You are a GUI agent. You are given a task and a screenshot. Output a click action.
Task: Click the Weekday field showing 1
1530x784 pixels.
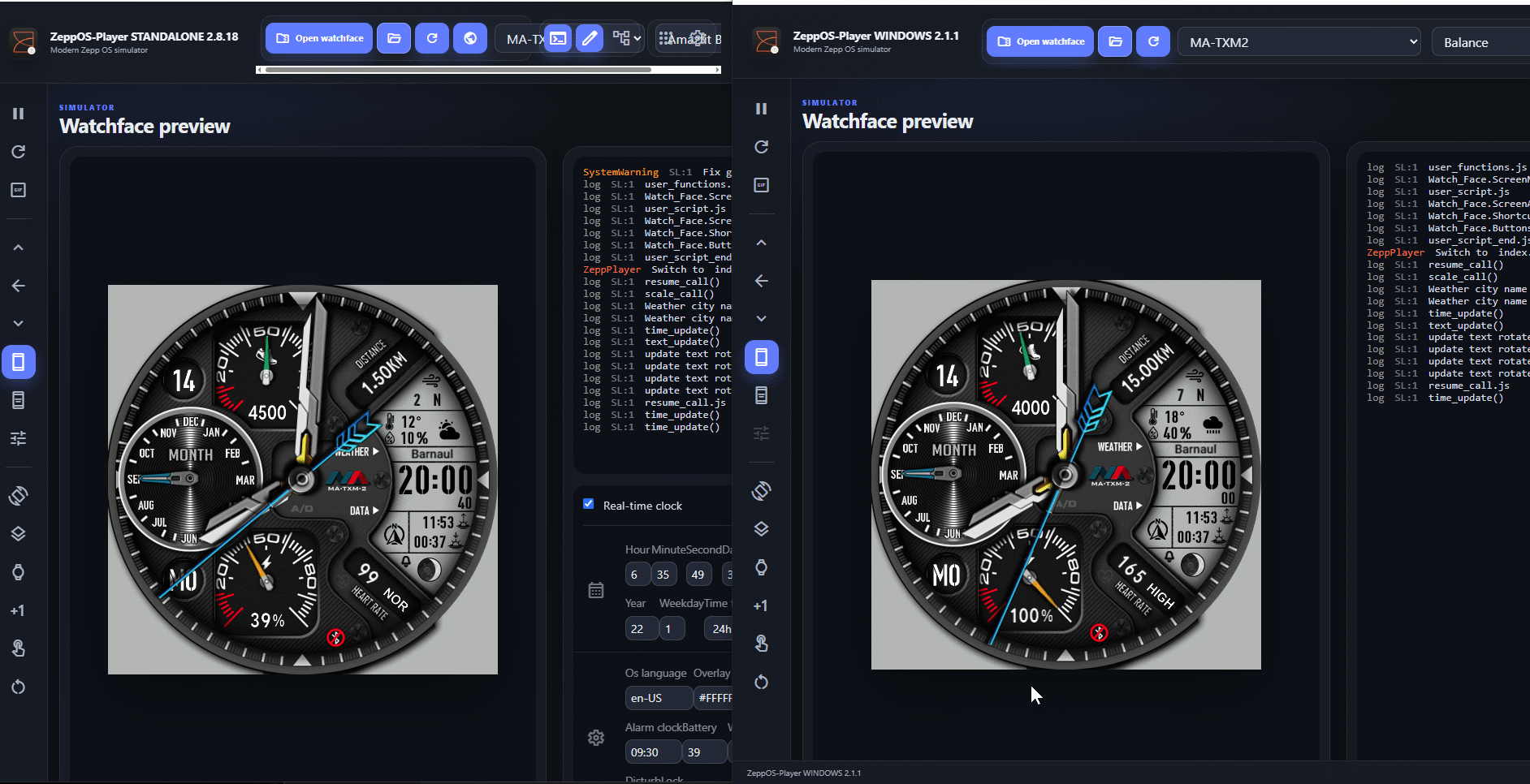pos(672,629)
